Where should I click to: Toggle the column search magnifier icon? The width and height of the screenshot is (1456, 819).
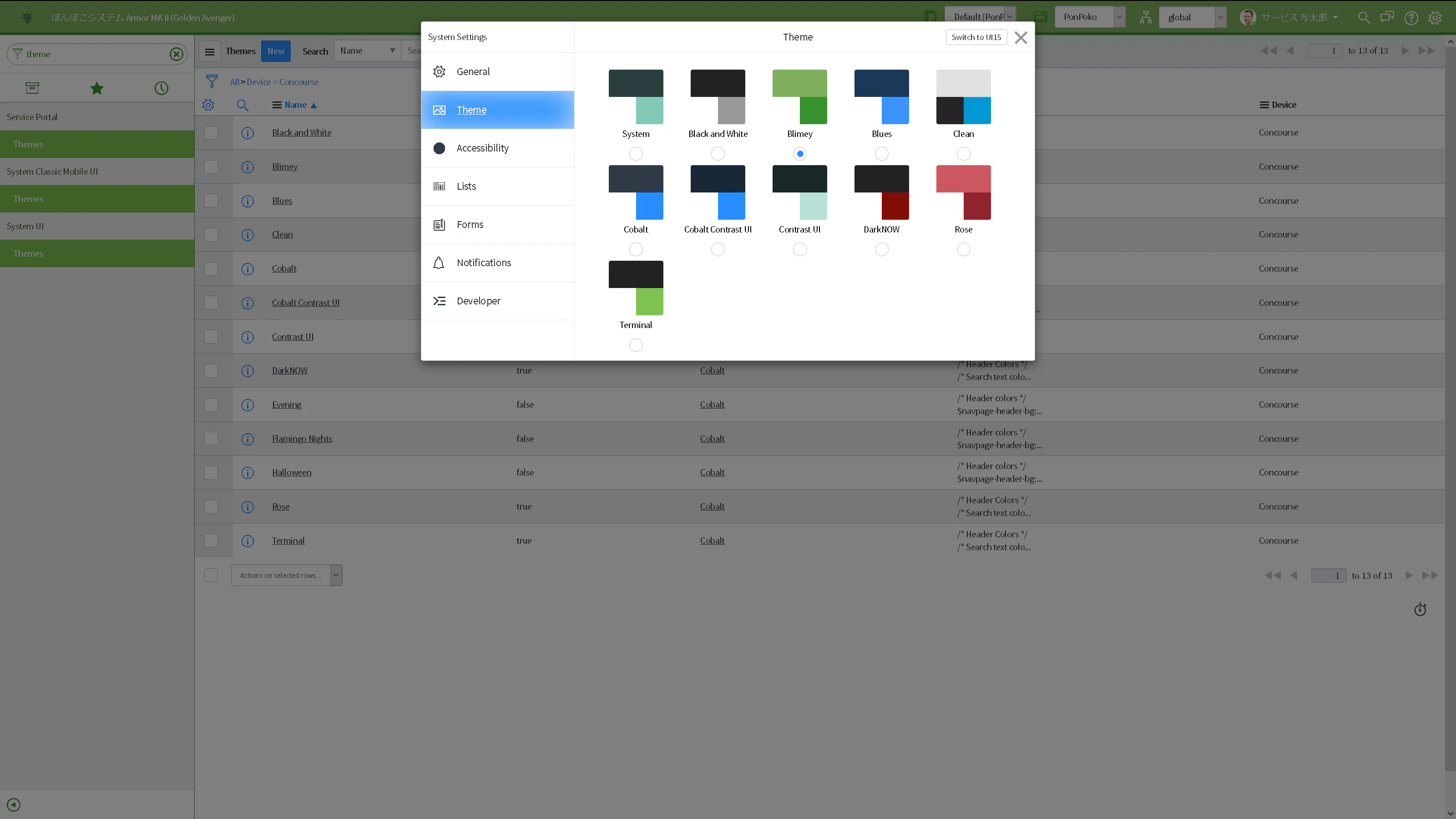point(243,105)
